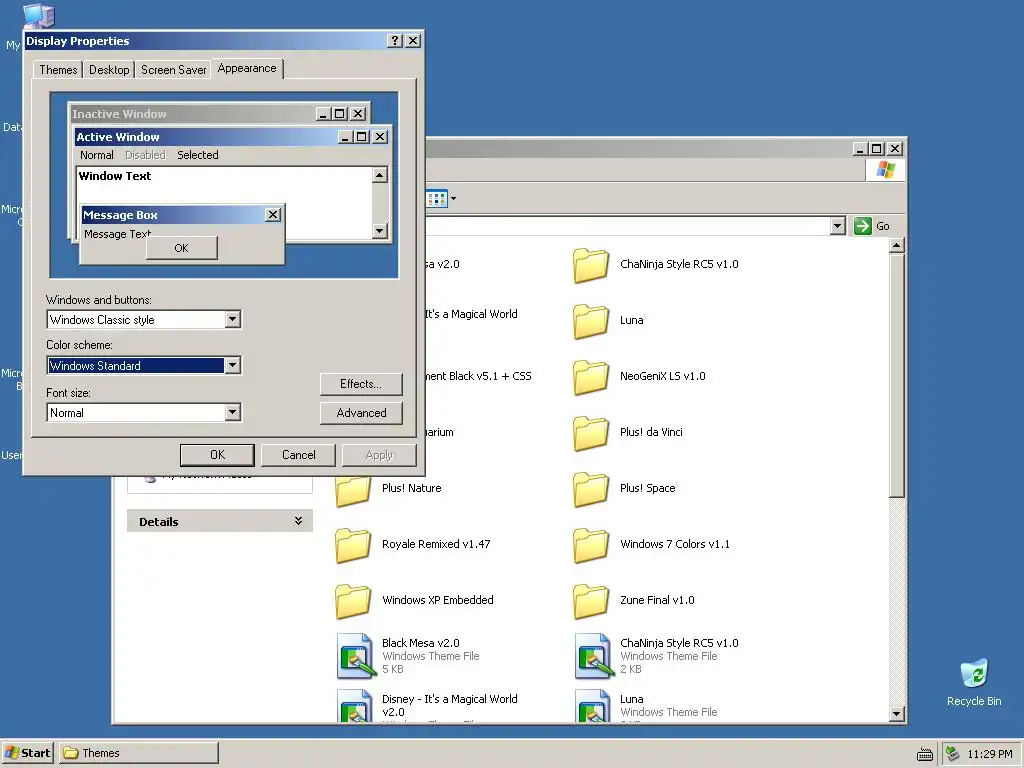Open the Explorer address bar dropdown arrow
Image resolution: width=1024 pixels, height=768 pixels.
(x=838, y=226)
